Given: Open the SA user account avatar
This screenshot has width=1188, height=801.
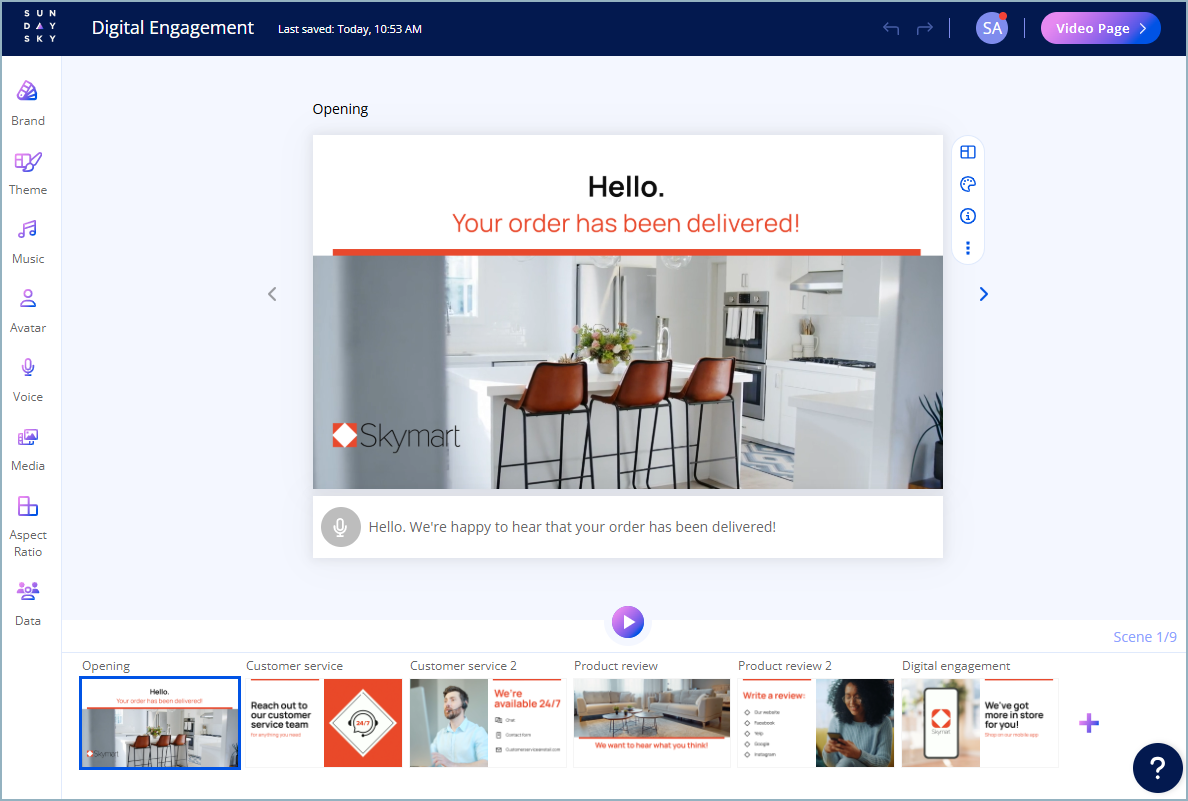Looking at the screenshot, I should [992, 28].
